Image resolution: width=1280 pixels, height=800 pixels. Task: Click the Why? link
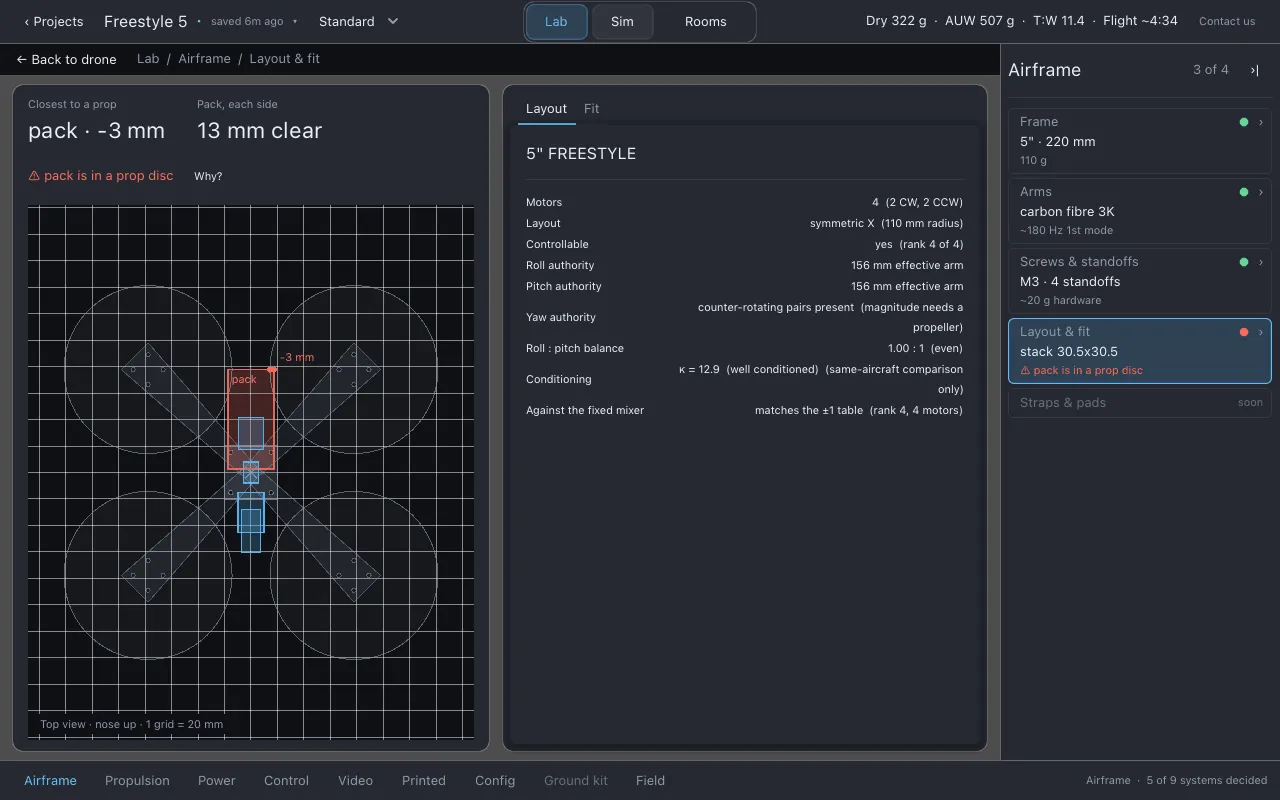point(208,176)
